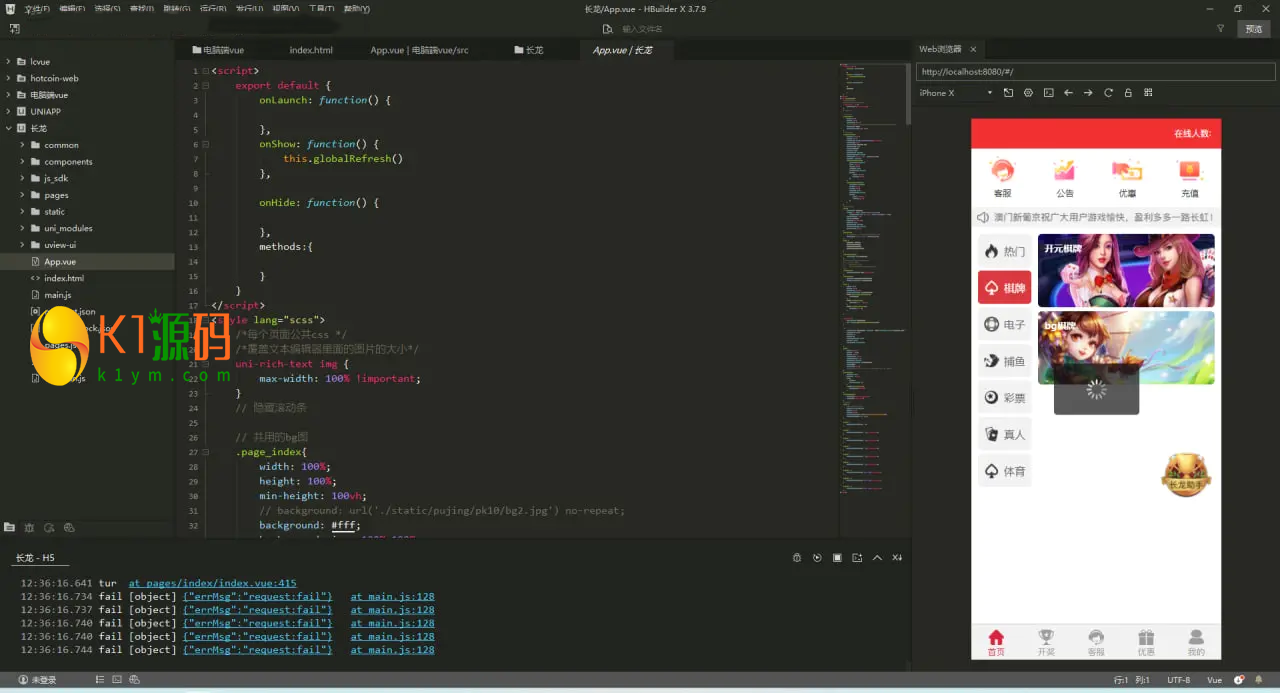Click the QR code icon in browser toolbar
Screen dimensions: 1280x693
click(x=1148, y=93)
